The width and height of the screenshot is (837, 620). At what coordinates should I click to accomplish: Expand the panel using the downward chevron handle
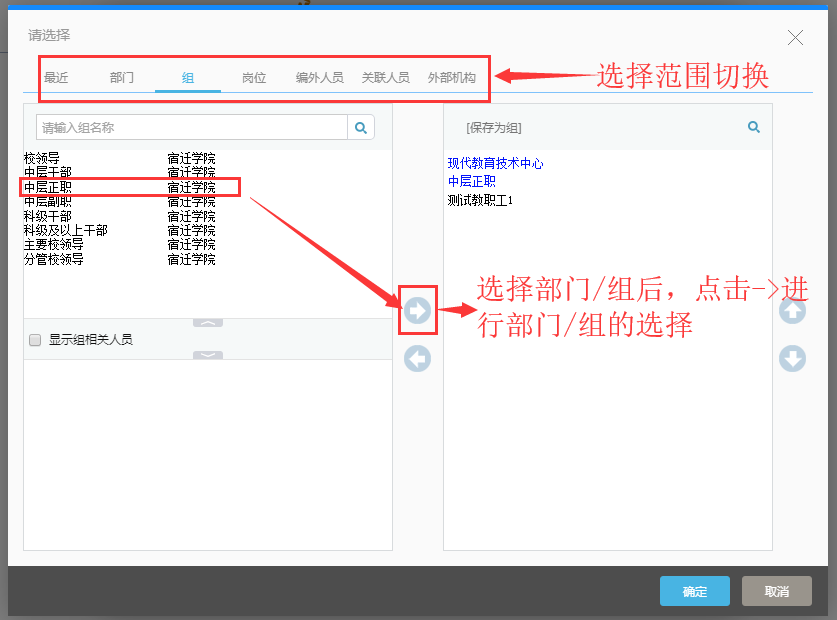pos(208,355)
